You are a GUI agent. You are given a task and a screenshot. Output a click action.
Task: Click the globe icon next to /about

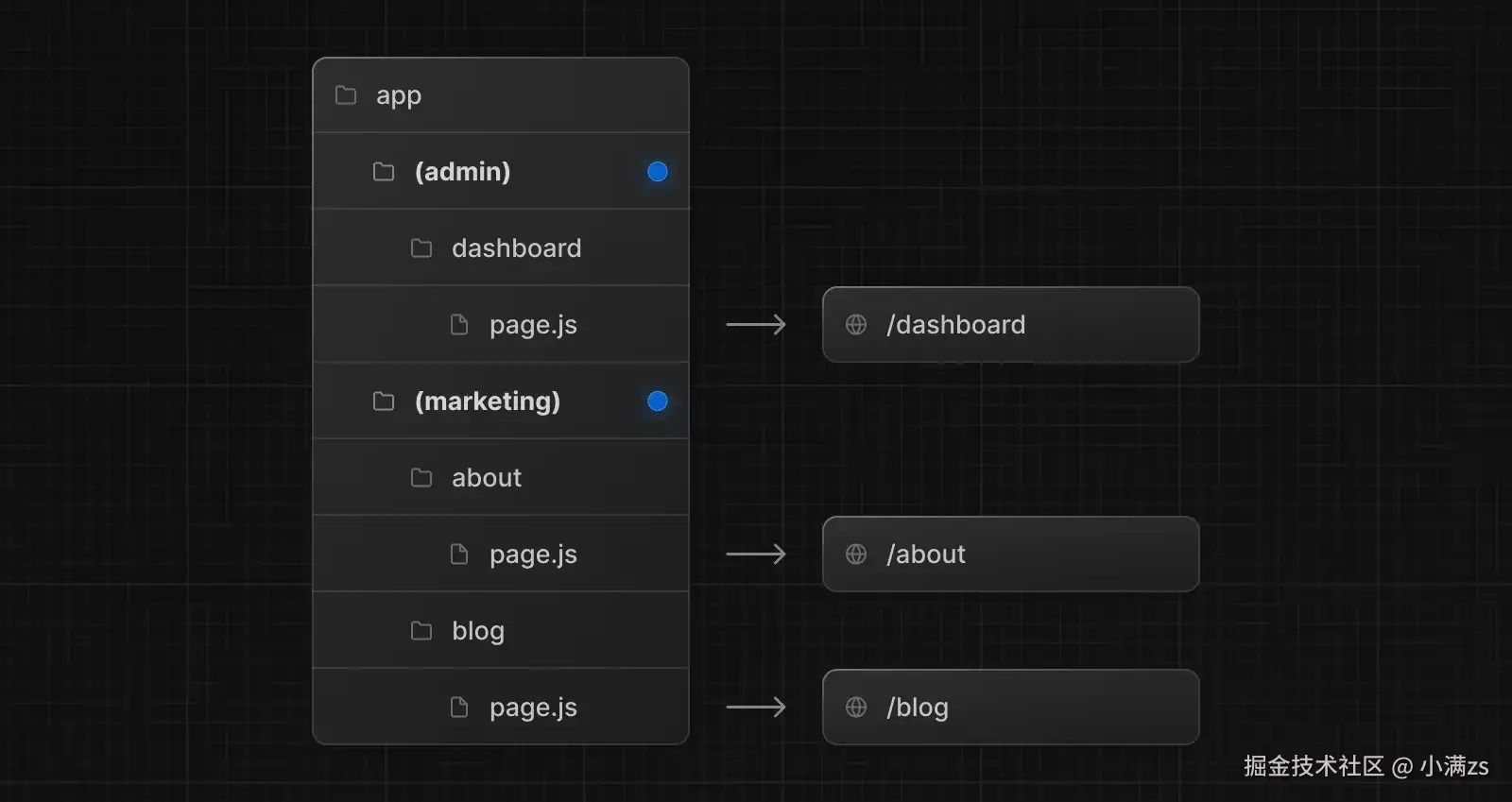[x=856, y=555]
